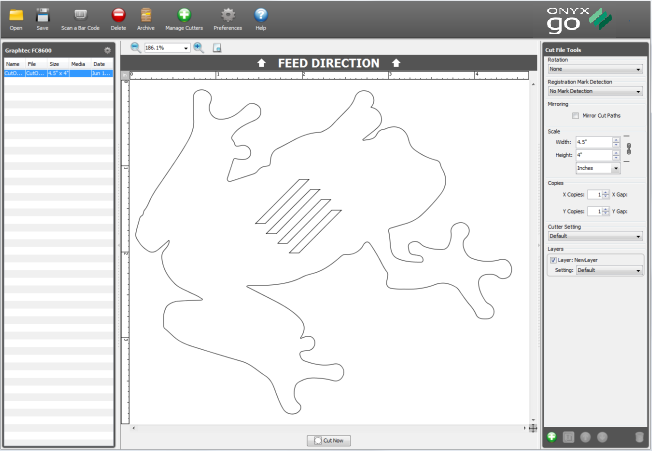
Task: Sort the job list by Name column
Action: click(13, 63)
